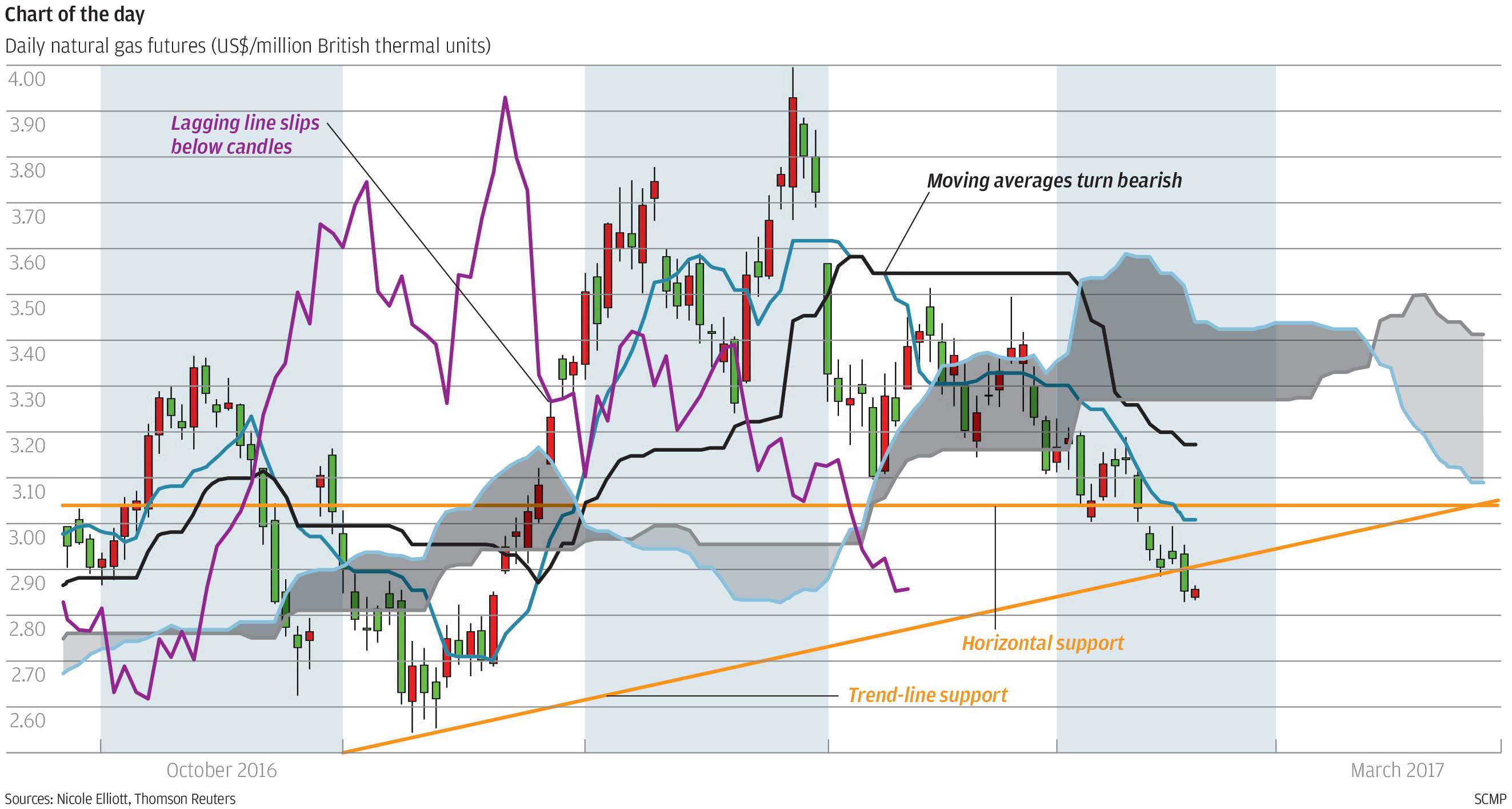This screenshot has width=1512, height=809.
Task: Click the 3.90 price axis label
Action: point(27,125)
